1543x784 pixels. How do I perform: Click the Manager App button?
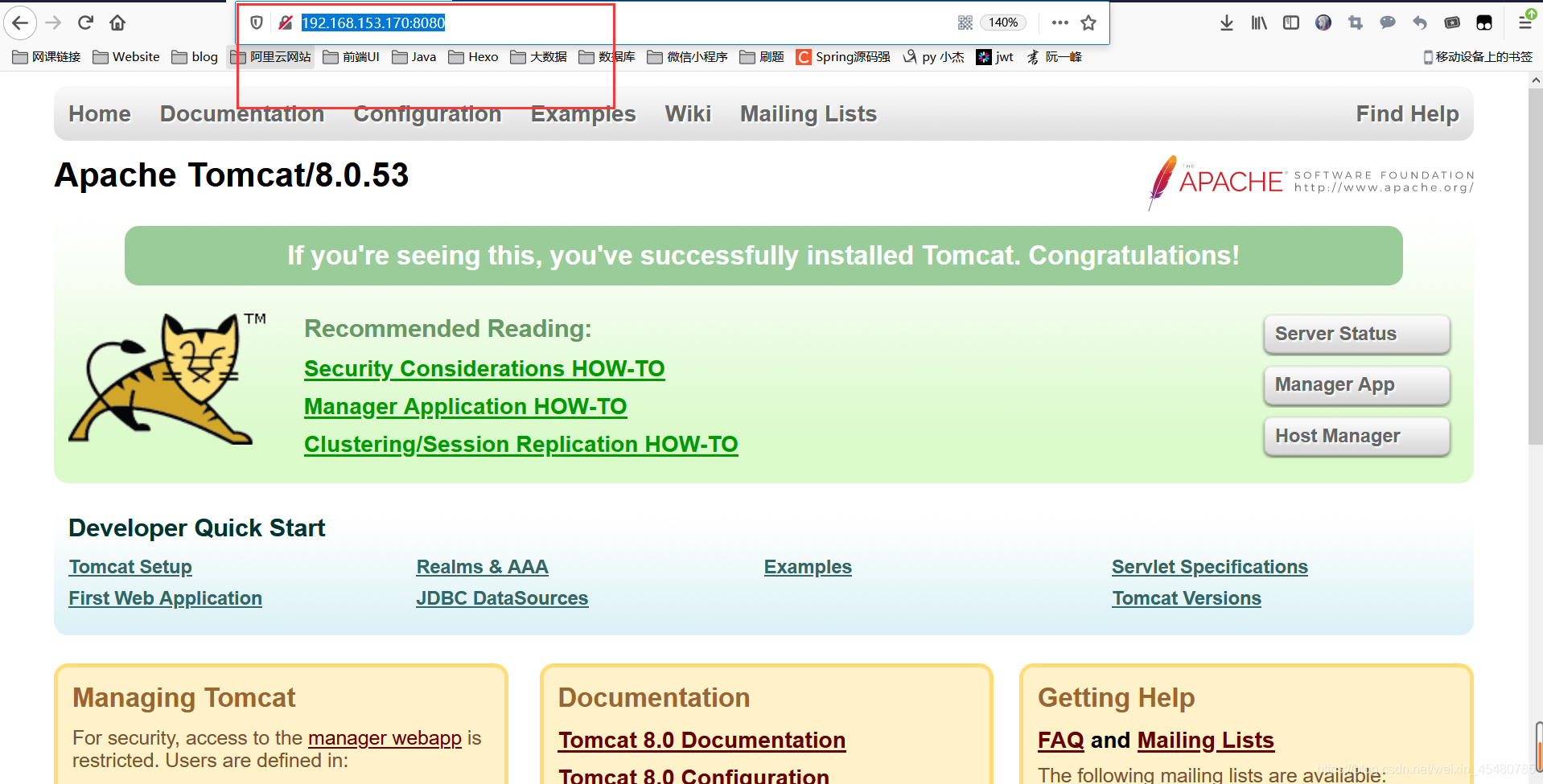pyautogui.click(x=1356, y=385)
